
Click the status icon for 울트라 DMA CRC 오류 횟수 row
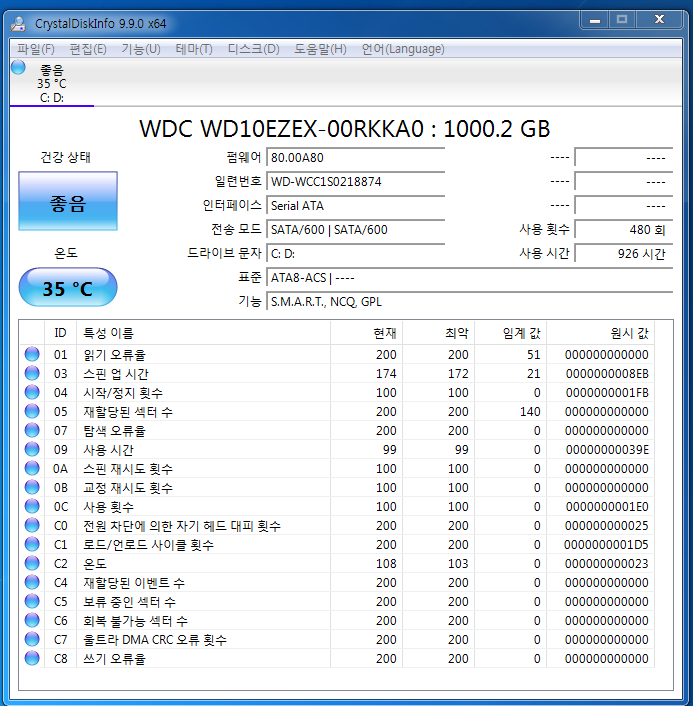pyautogui.click(x=32, y=639)
